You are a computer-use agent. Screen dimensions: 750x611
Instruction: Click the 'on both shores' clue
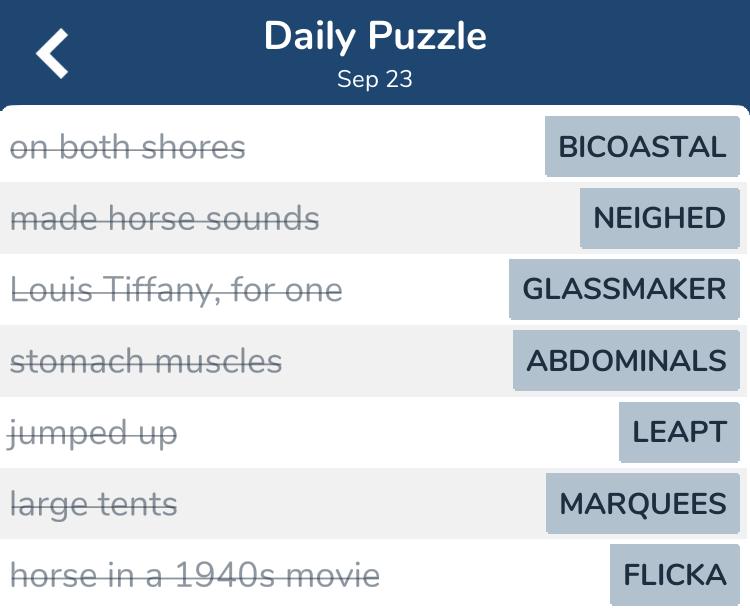click(x=128, y=147)
